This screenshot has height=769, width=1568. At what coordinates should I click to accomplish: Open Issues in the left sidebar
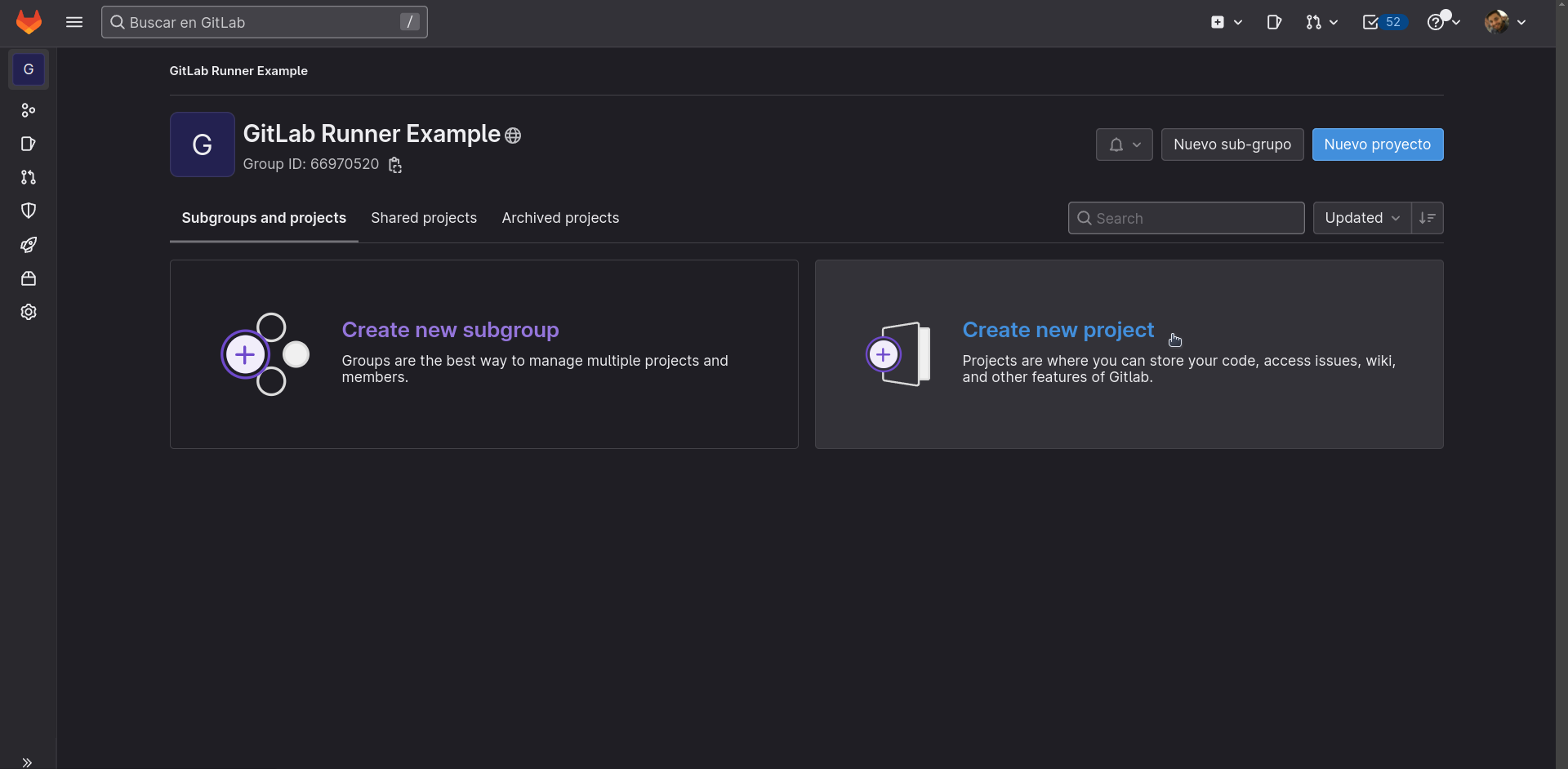click(29, 144)
